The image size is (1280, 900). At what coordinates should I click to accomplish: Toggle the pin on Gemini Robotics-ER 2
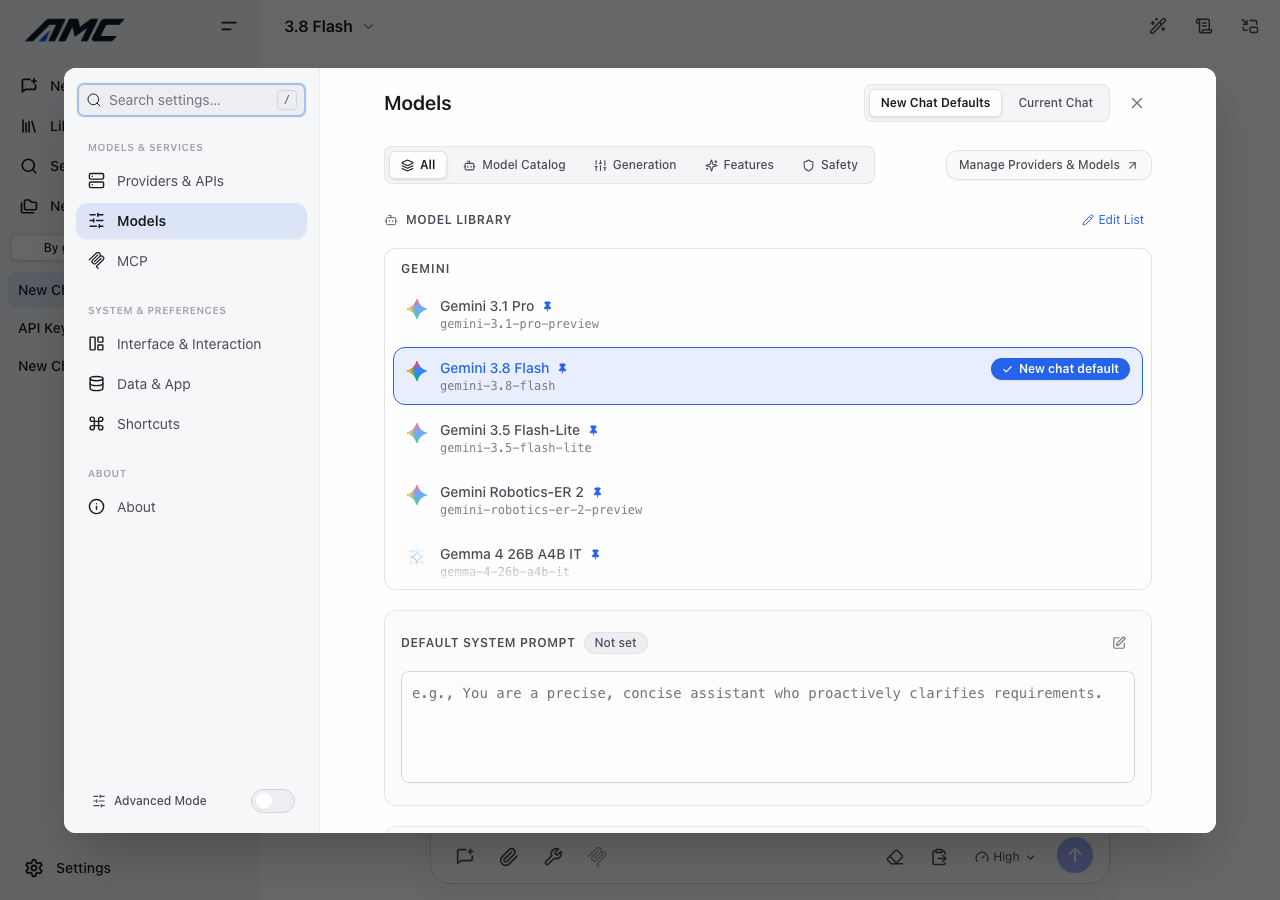[597, 492]
